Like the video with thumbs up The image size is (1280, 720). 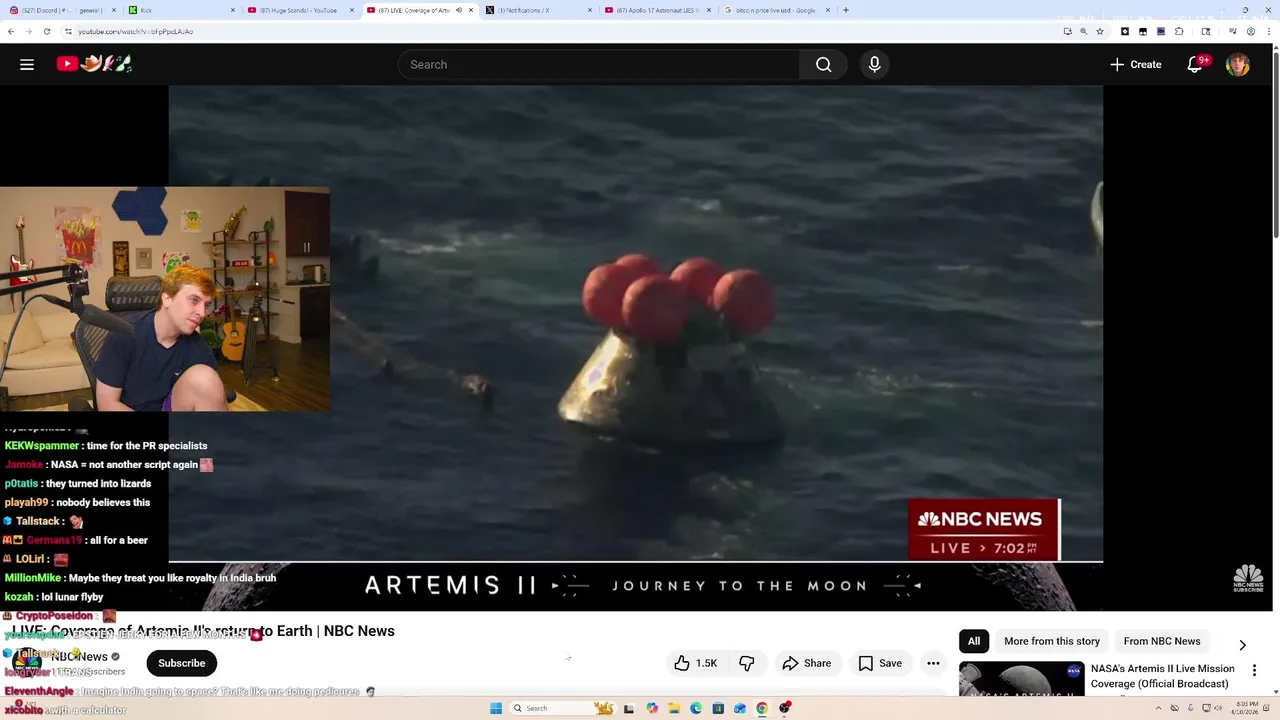click(x=695, y=663)
